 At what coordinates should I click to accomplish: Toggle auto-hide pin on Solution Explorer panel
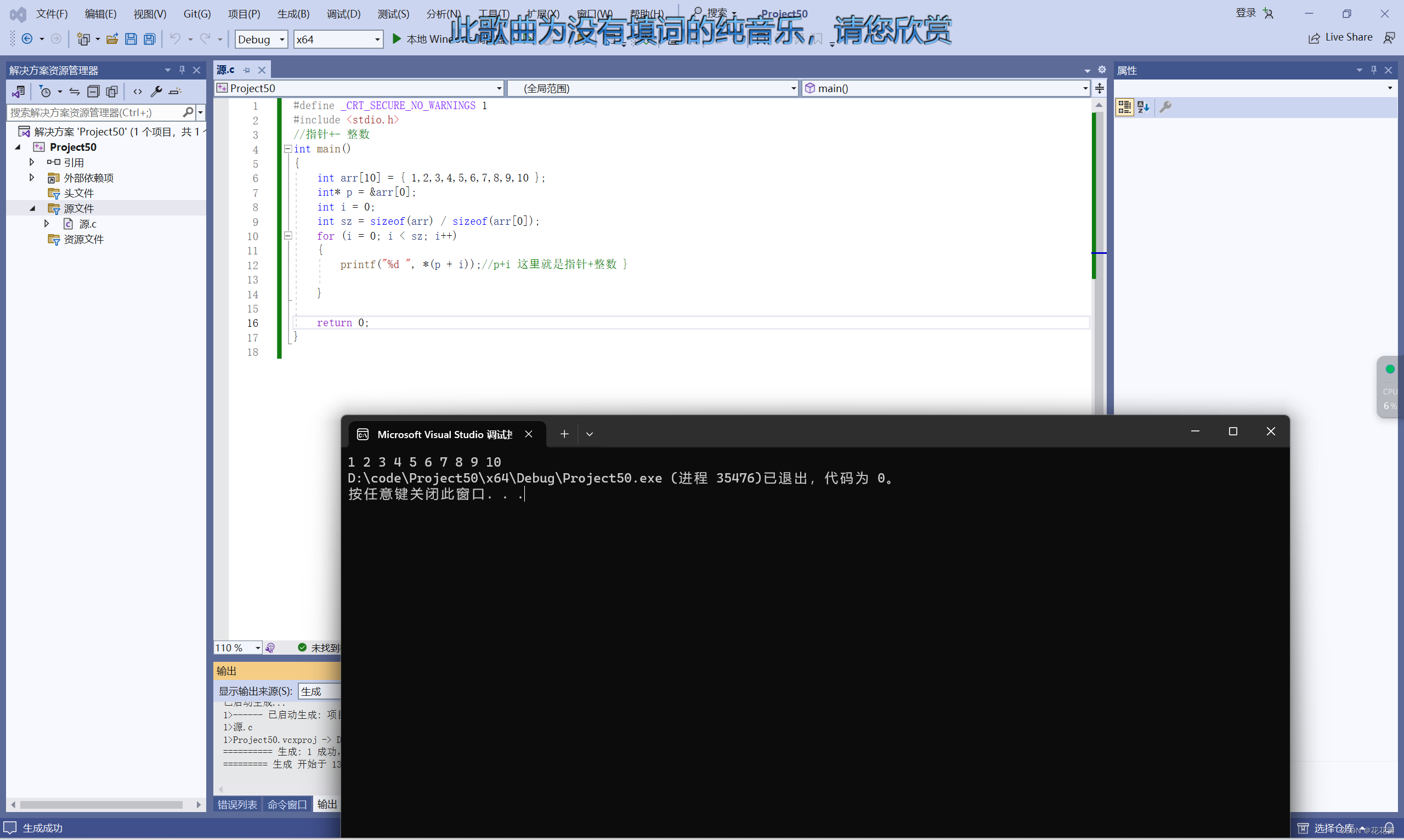click(182, 70)
